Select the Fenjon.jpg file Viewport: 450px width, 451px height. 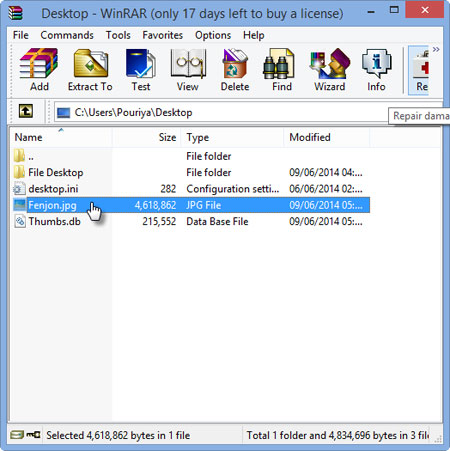coord(191,205)
